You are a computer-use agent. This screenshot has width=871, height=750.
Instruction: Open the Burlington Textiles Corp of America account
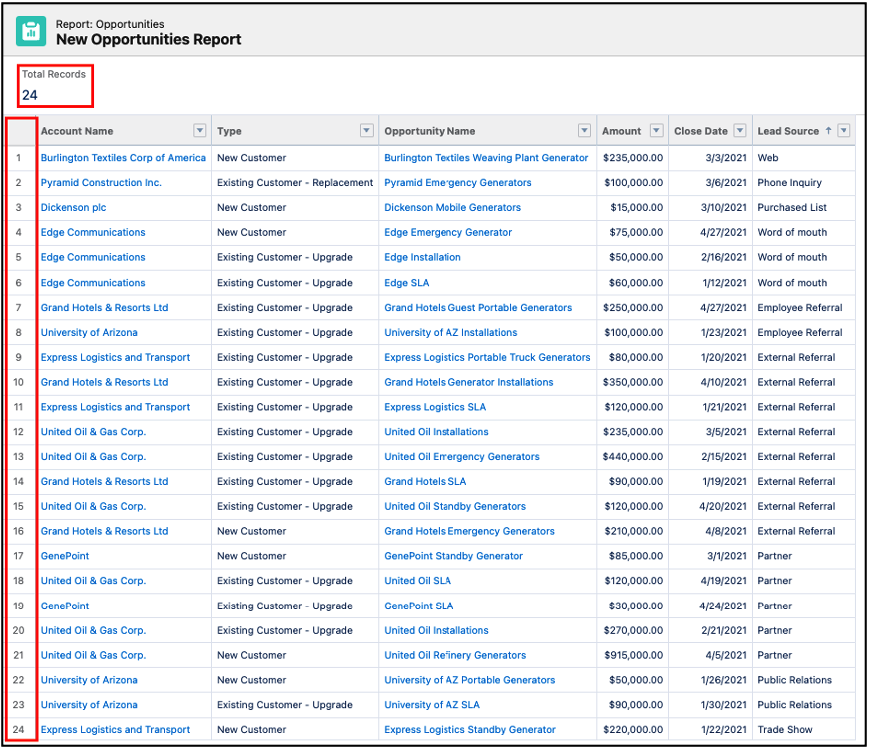[123, 158]
